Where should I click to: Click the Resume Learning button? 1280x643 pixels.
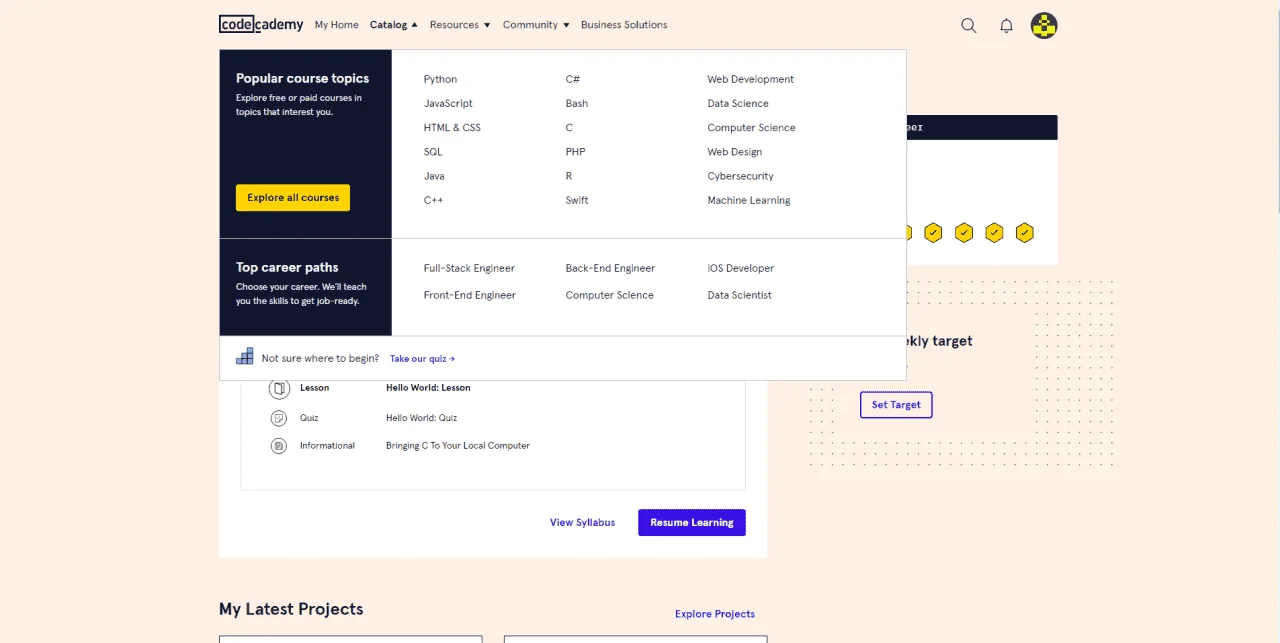(692, 522)
